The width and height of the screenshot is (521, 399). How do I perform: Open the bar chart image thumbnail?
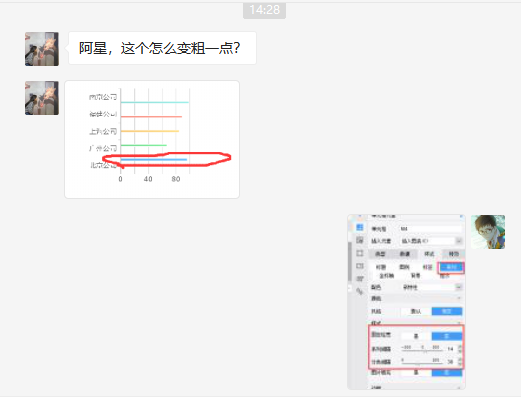[152, 139]
